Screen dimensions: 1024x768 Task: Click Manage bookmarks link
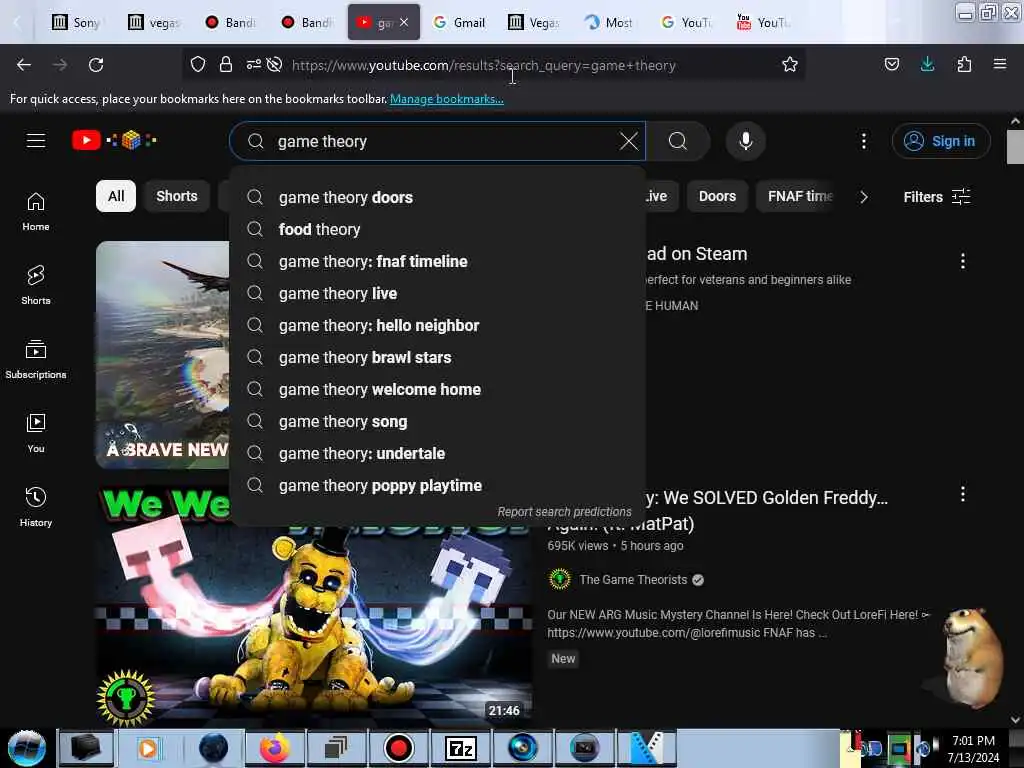click(x=447, y=99)
